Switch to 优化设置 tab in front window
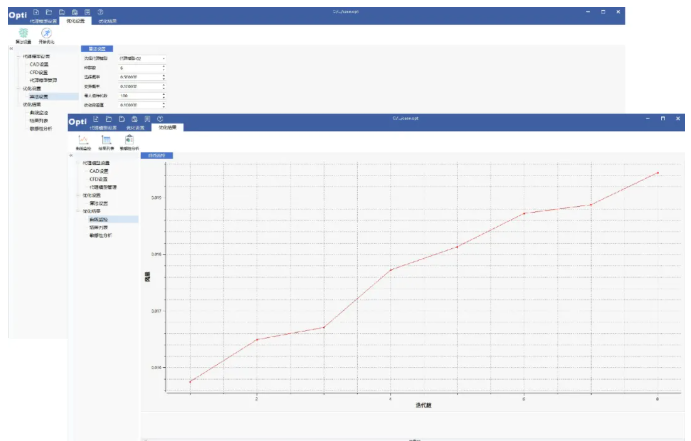 pos(135,128)
